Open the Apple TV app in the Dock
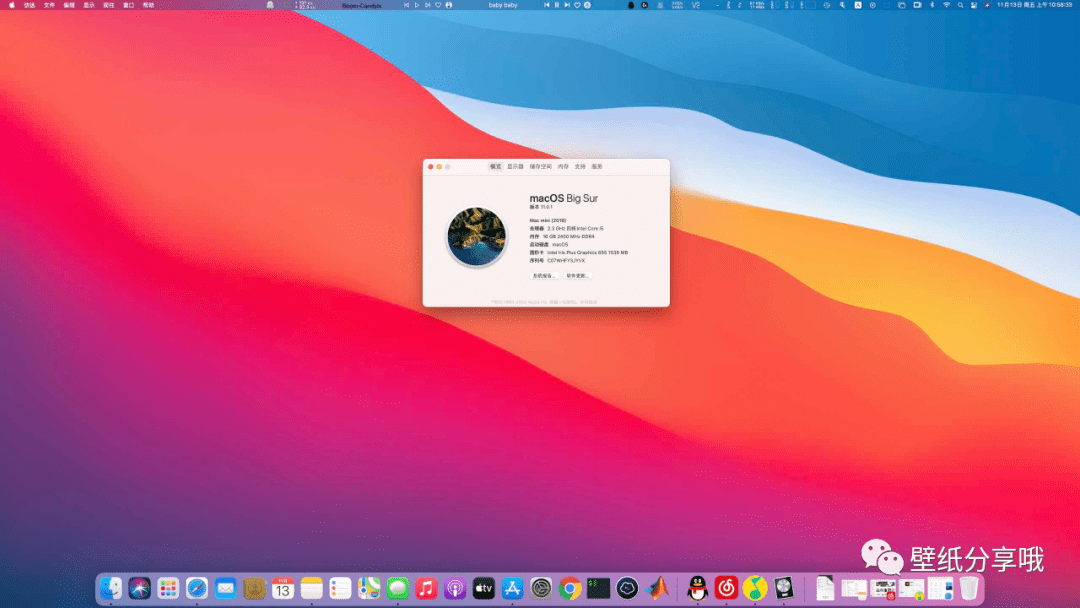 coord(484,588)
